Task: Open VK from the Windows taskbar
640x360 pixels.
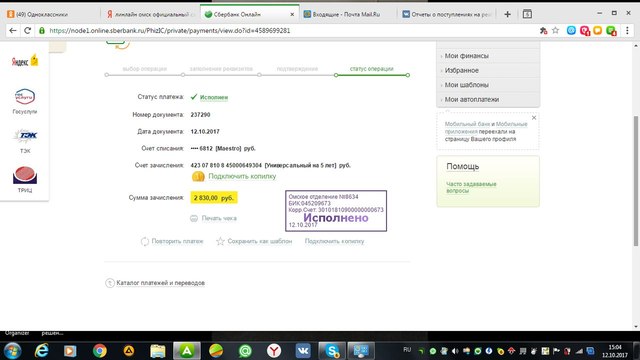Action: point(303,351)
